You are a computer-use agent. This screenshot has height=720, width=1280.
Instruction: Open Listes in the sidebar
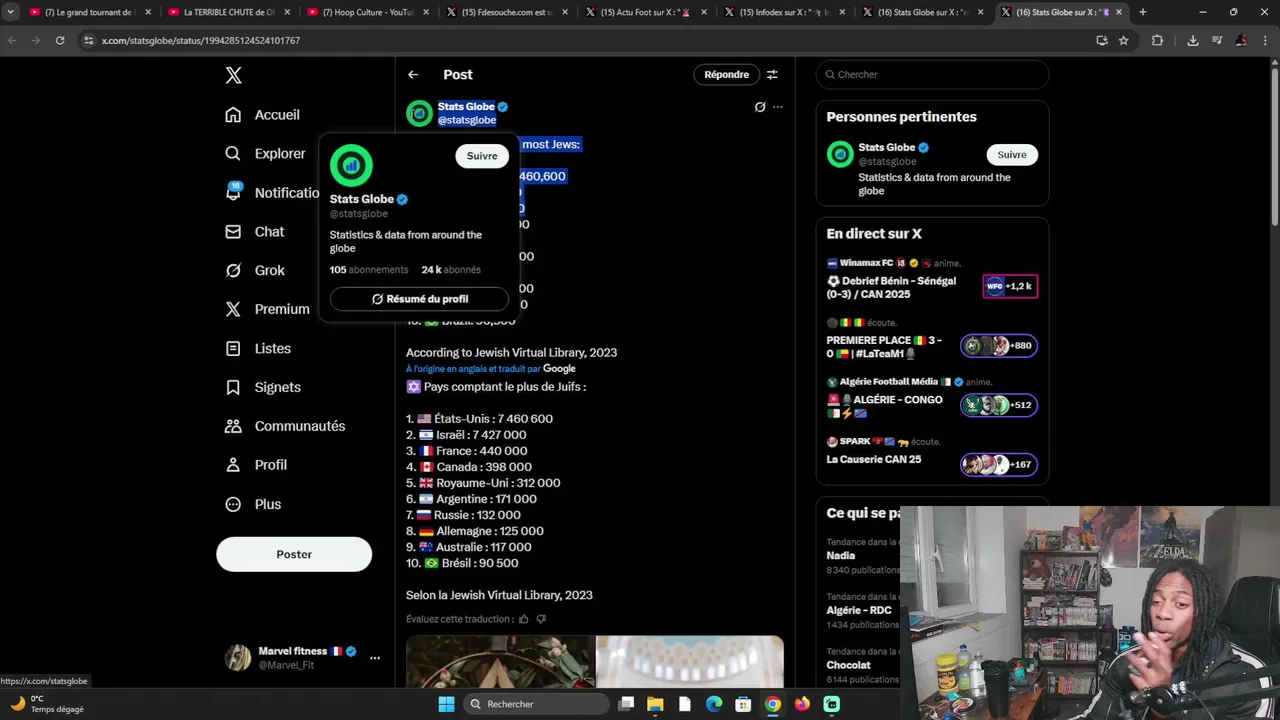pos(258,348)
